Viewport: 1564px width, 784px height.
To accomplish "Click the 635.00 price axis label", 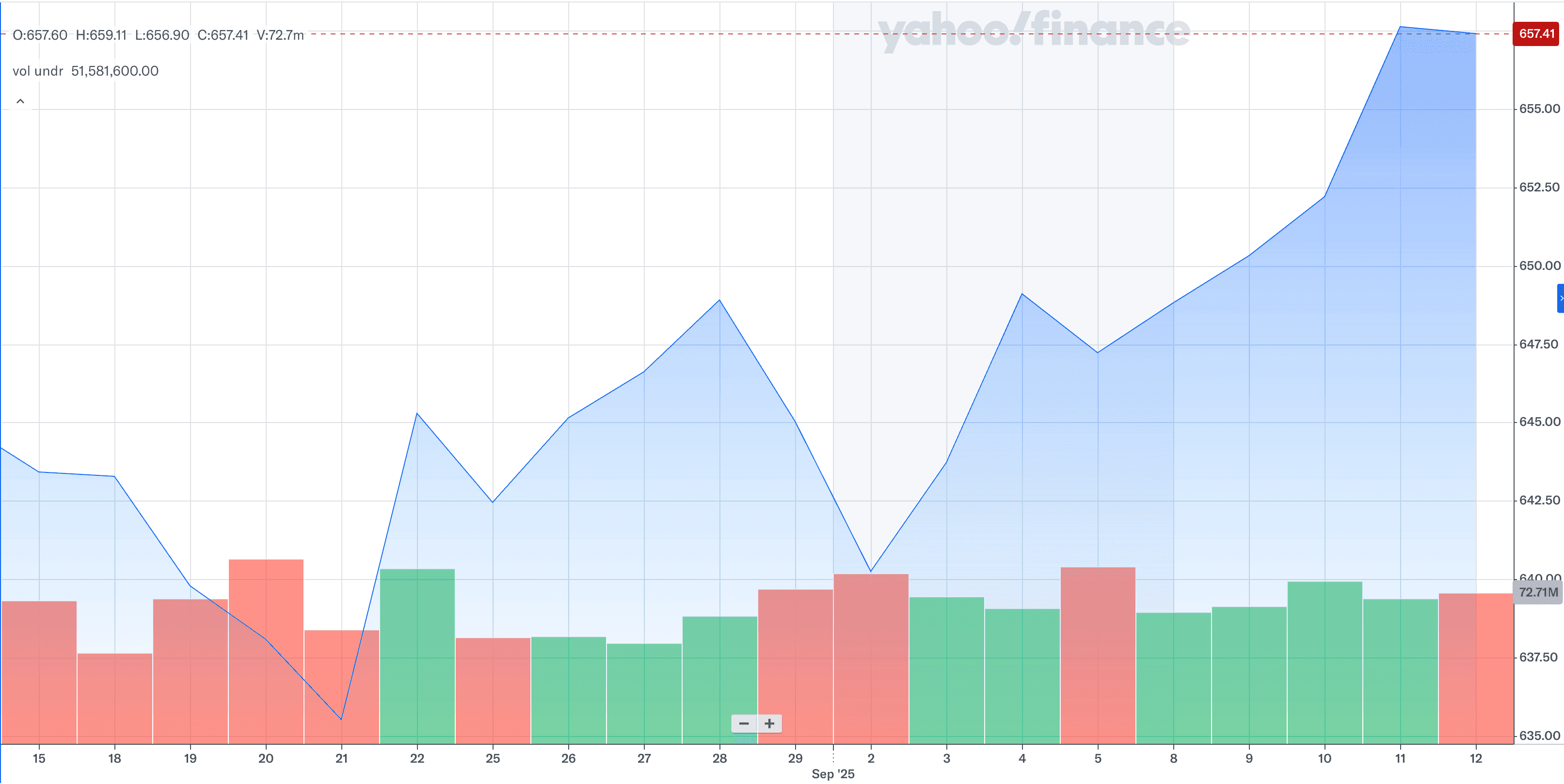I will [1539, 736].
